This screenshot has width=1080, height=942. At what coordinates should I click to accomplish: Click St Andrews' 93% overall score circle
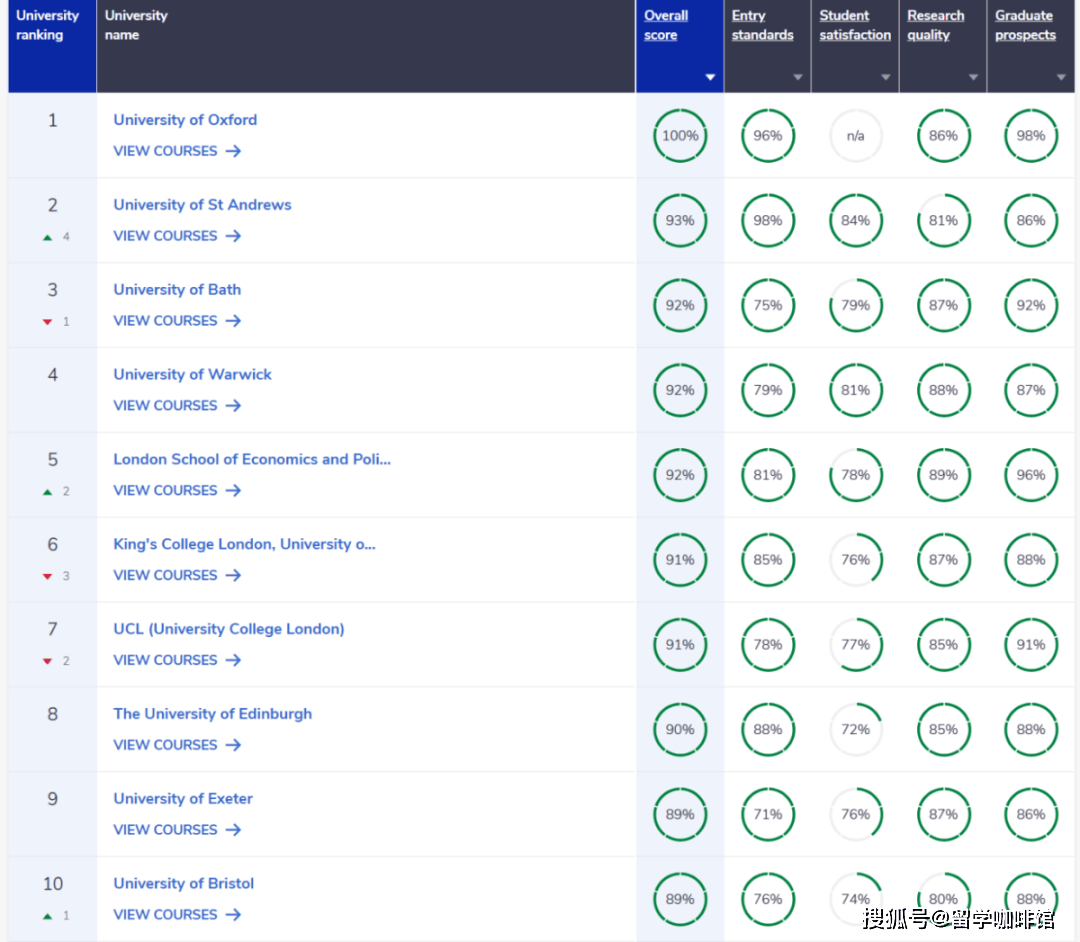[x=680, y=220]
